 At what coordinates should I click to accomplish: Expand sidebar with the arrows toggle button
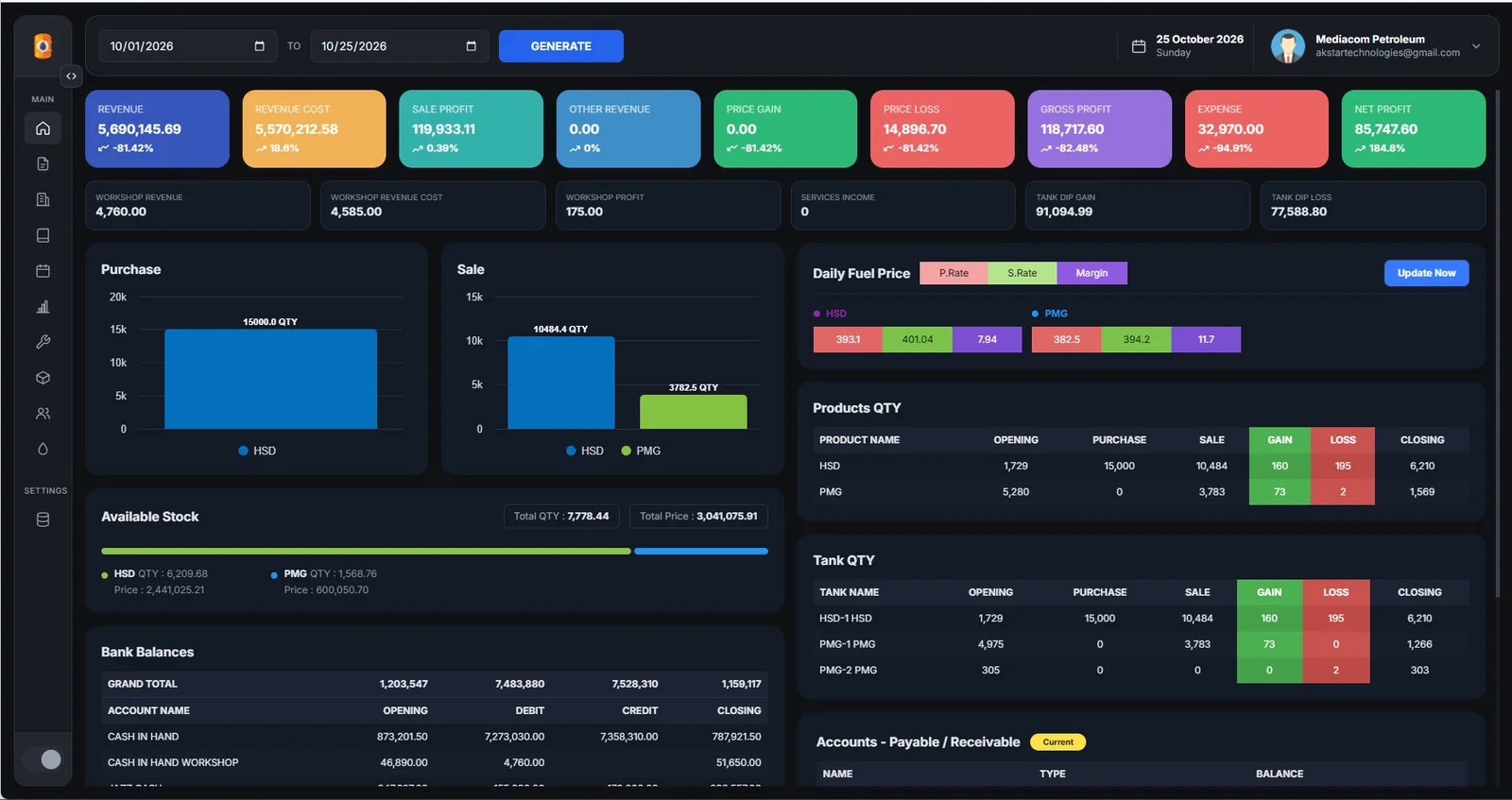coord(71,76)
